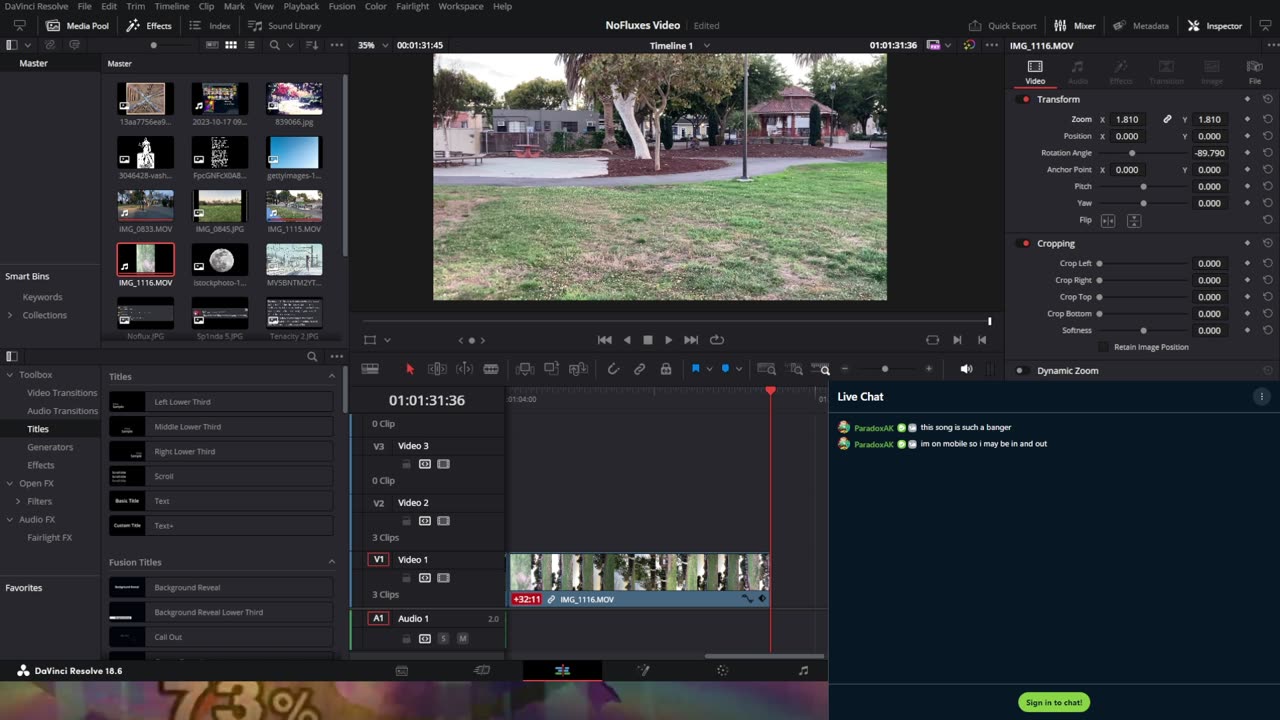
Task: Open the Timeline View Options icon
Action: coord(370,369)
